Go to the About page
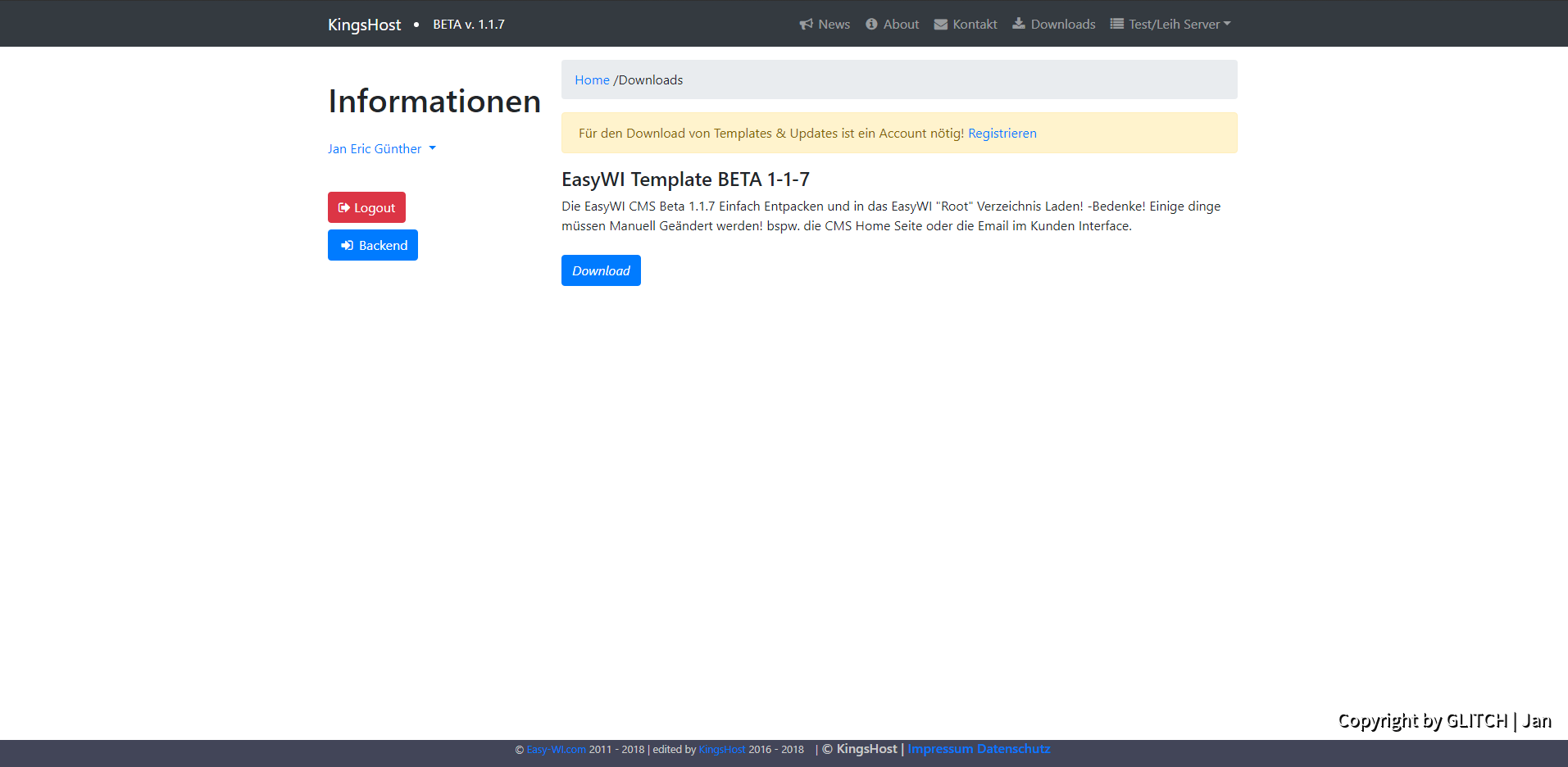Viewport: 1568px width, 767px height. 901,25
